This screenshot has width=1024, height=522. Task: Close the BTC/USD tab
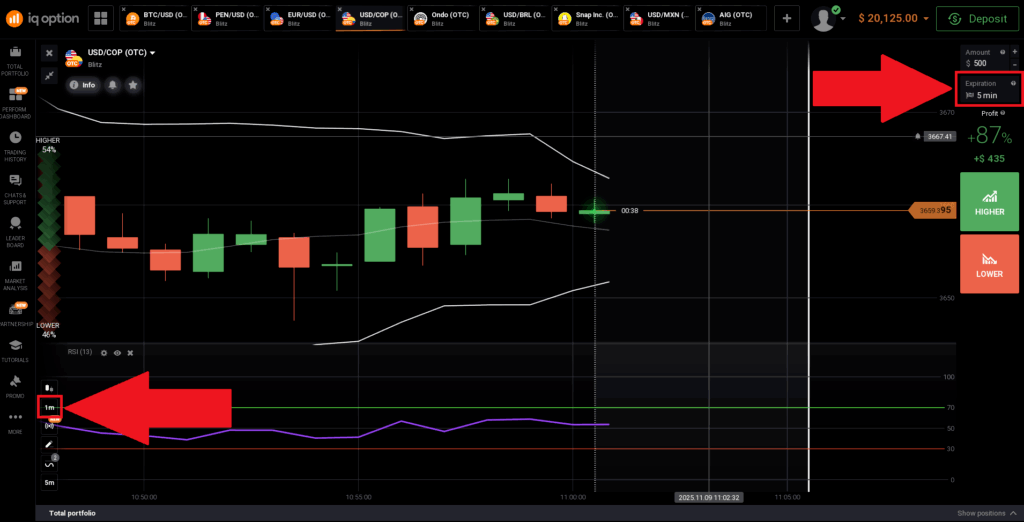tap(124, 9)
